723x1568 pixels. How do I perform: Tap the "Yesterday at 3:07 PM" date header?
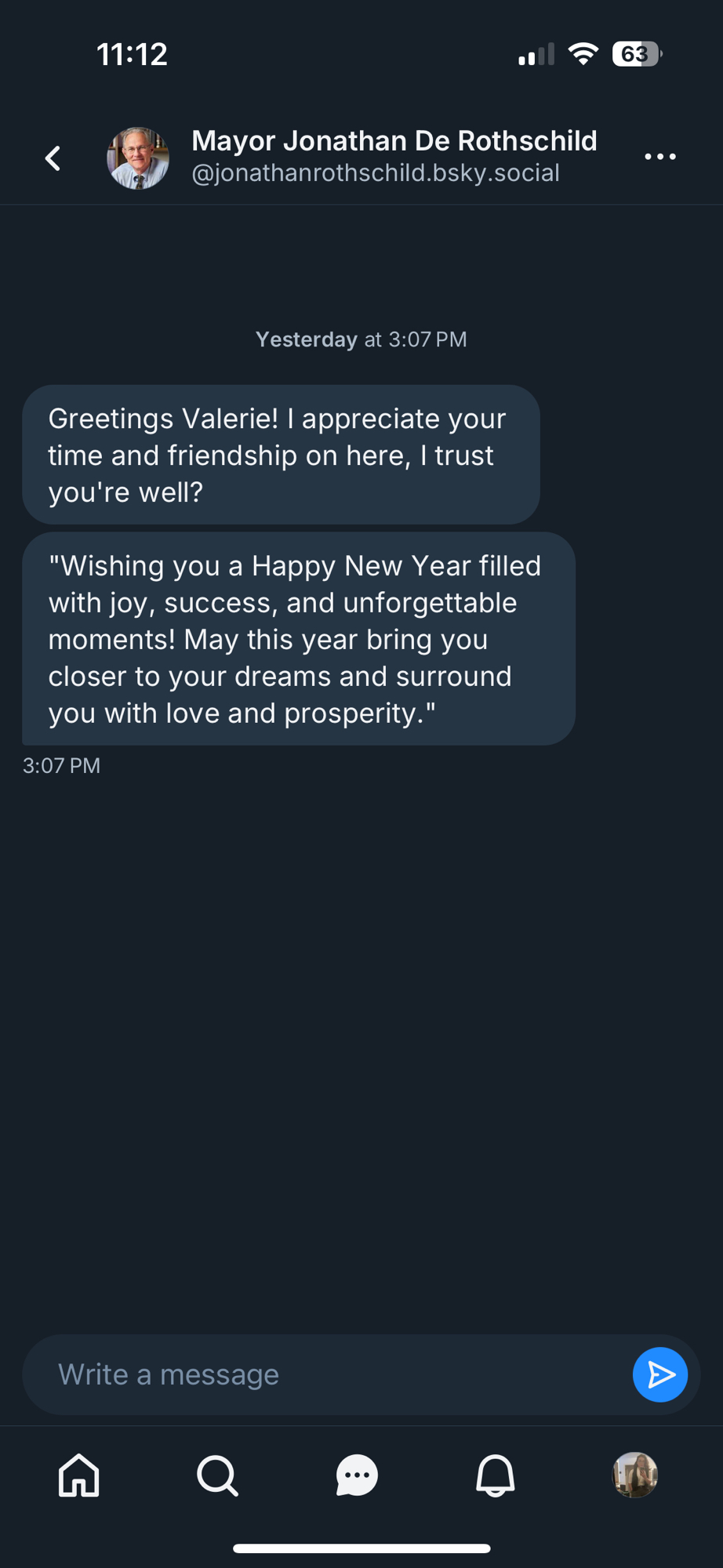click(361, 339)
